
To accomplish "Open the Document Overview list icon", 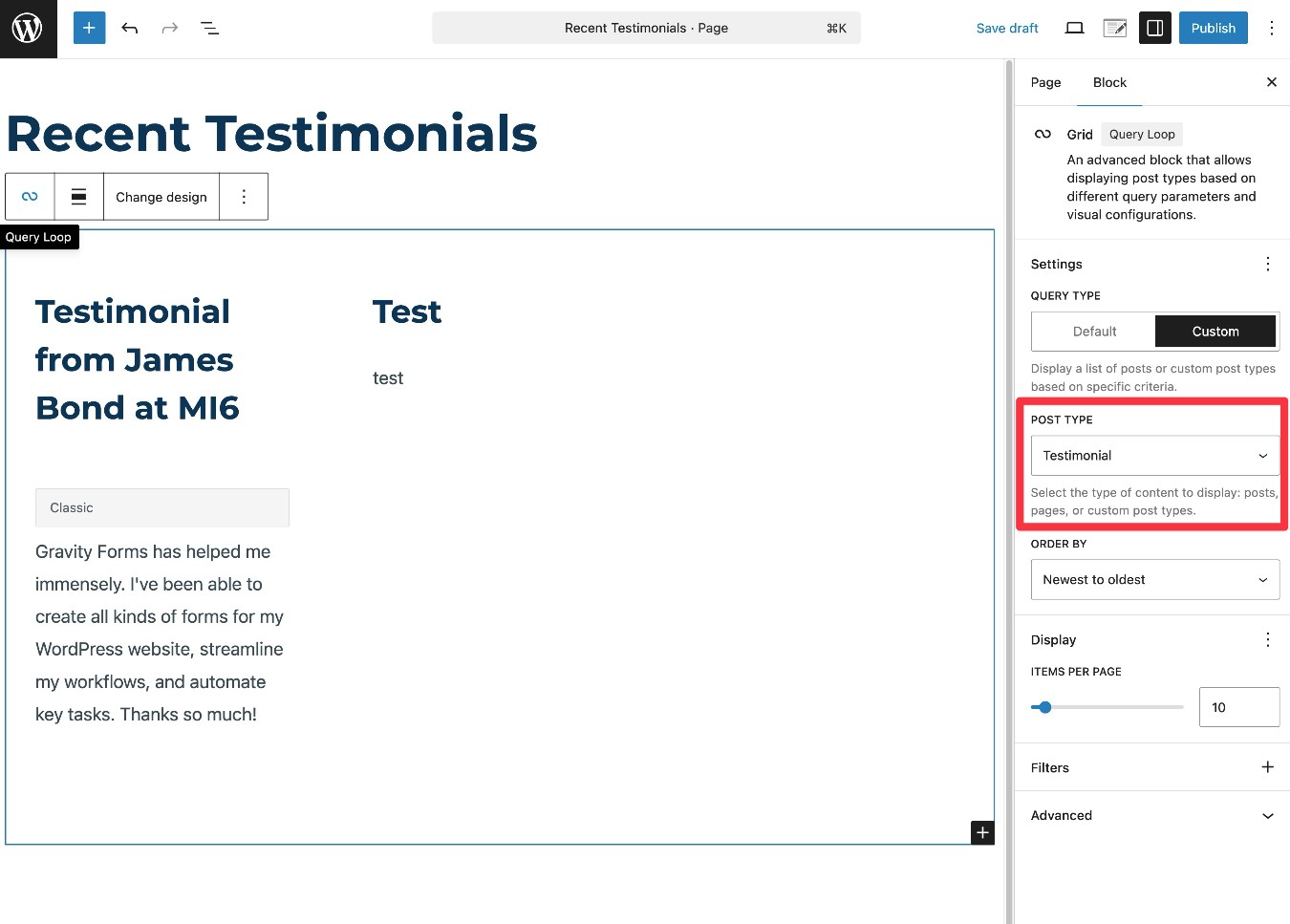I will coord(209,28).
